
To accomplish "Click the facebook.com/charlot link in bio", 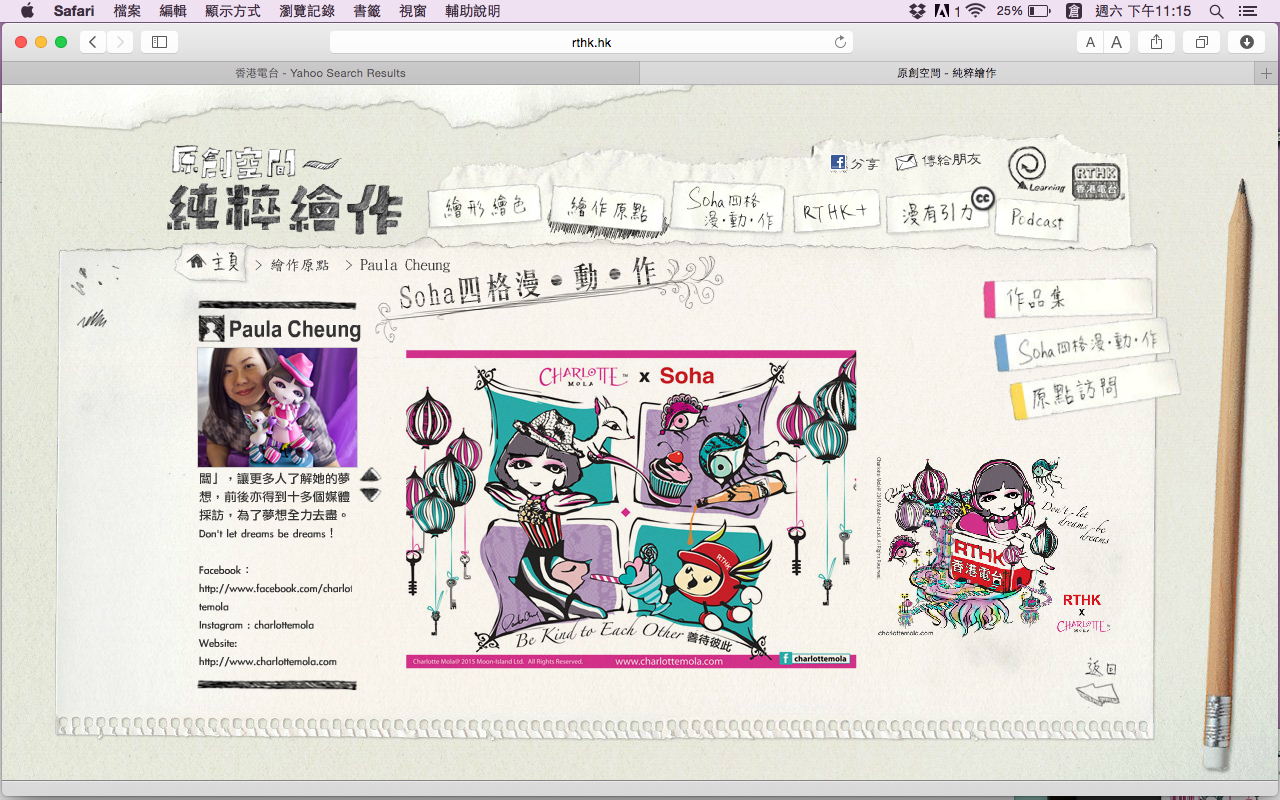I will 276,589.
